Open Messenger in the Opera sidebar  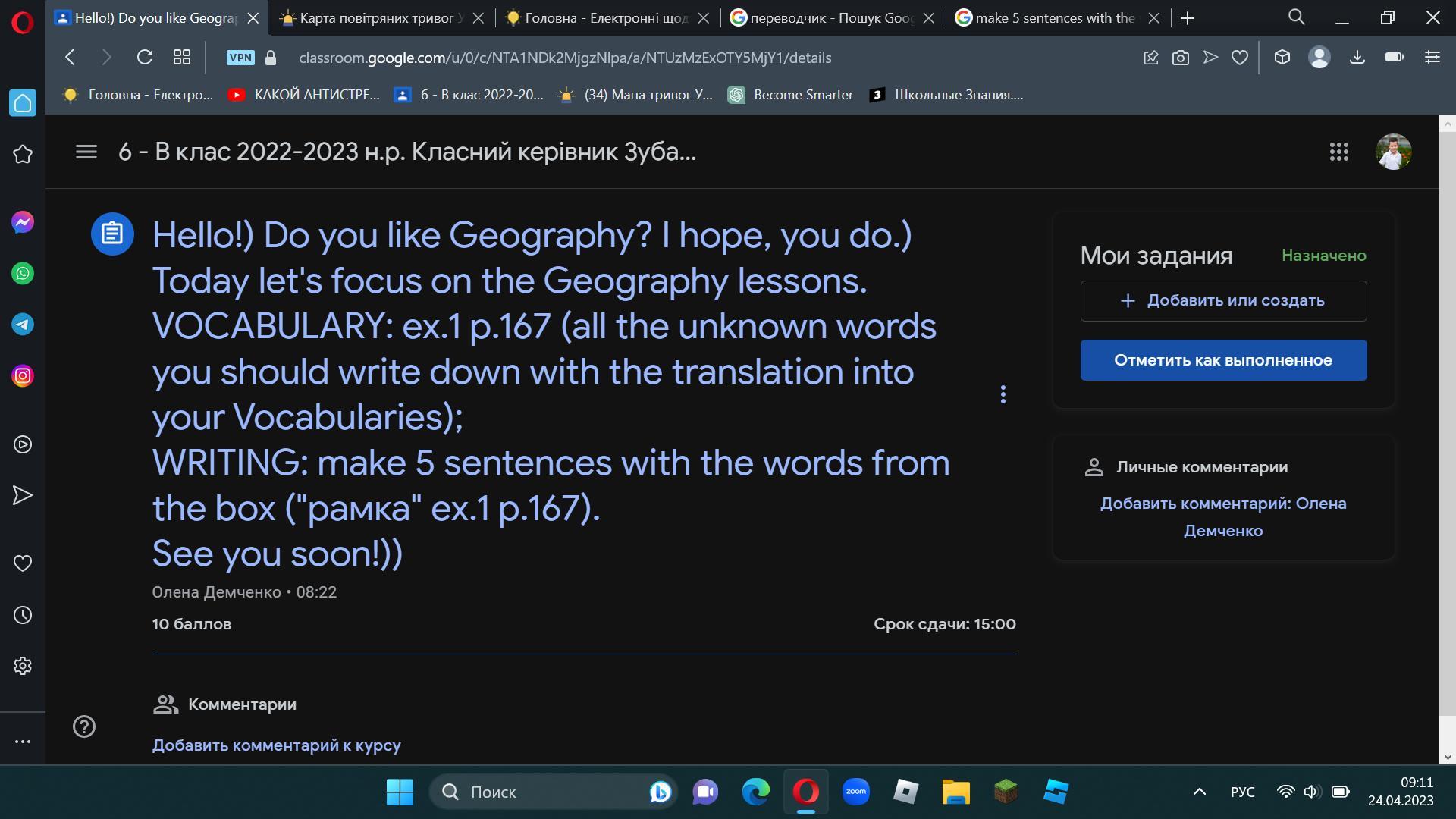pyautogui.click(x=23, y=222)
